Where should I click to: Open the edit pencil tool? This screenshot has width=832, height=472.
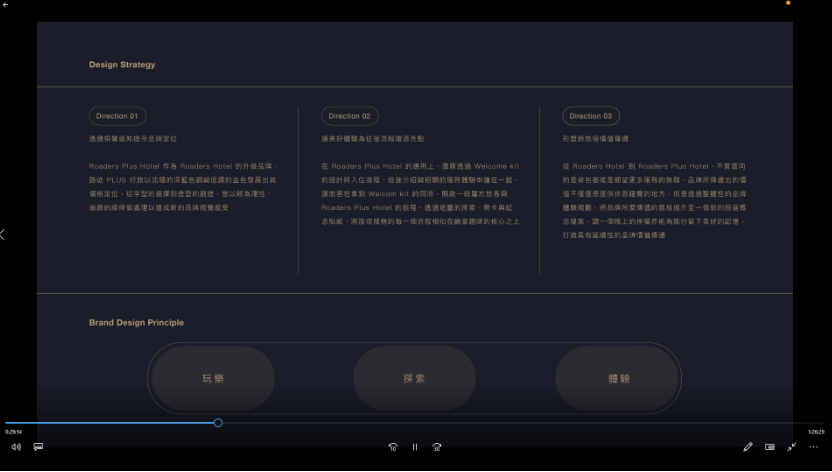[x=748, y=447]
